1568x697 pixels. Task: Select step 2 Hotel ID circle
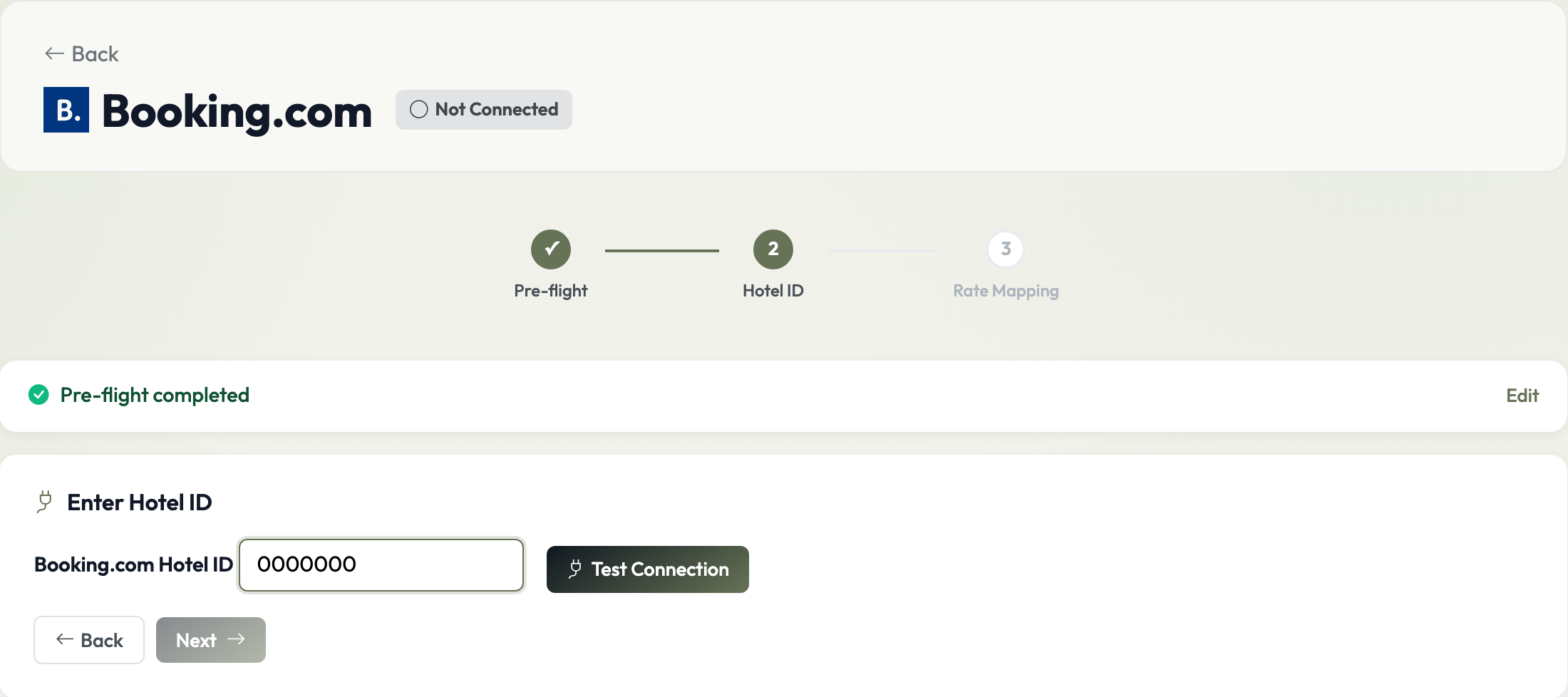point(773,249)
